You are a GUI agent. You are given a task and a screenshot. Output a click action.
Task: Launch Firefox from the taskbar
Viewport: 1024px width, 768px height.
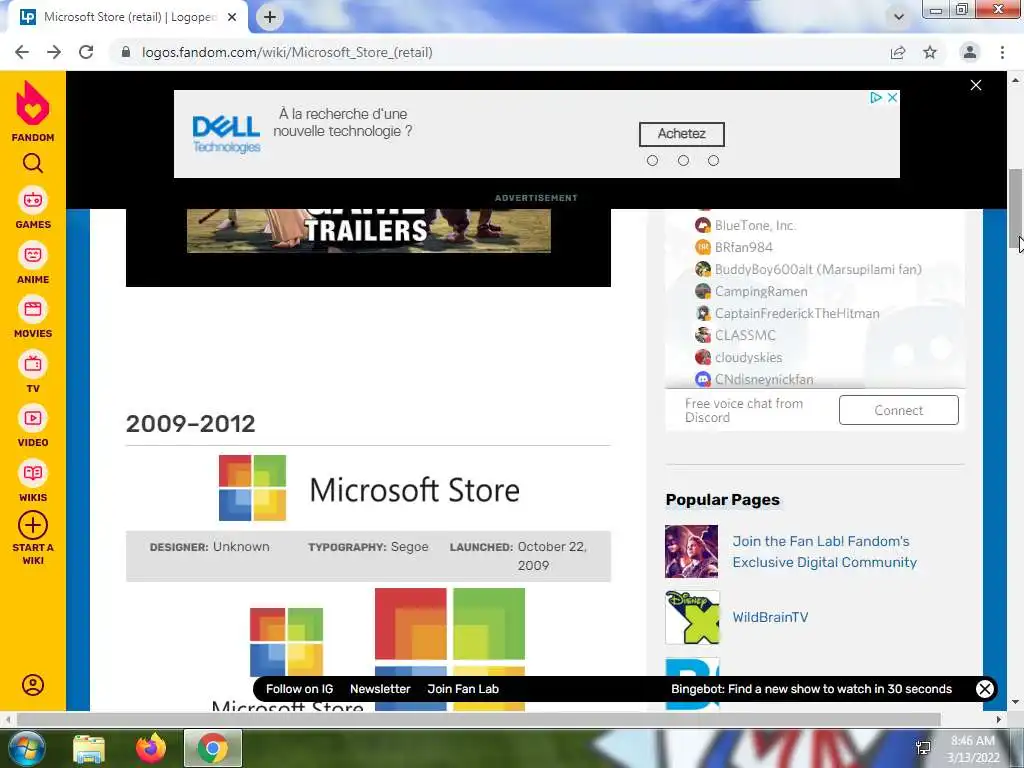pyautogui.click(x=151, y=748)
